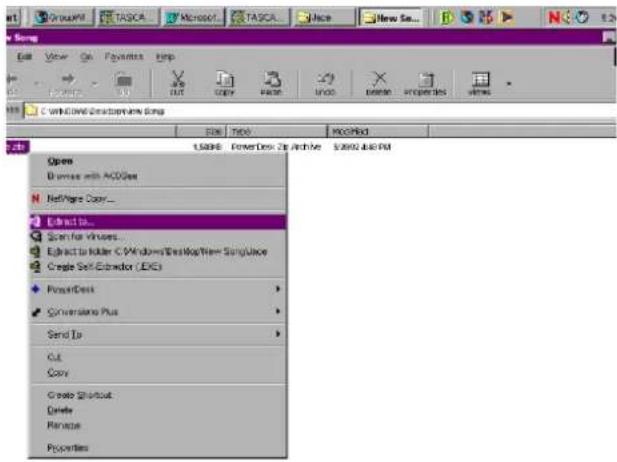Choose Cut in the context menu
Image resolution: width=617 pixels, height=462 pixels.
(x=54, y=357)
